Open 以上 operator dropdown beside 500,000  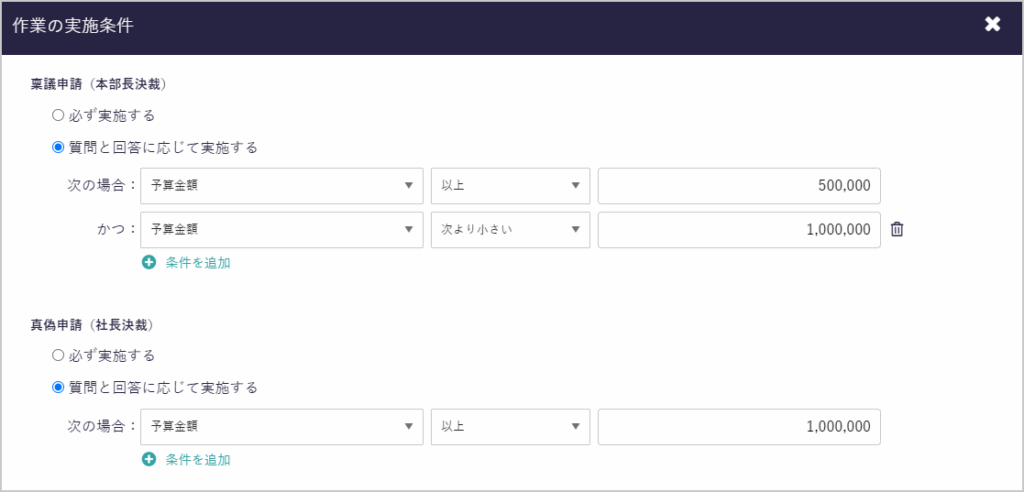pos(510,186)
